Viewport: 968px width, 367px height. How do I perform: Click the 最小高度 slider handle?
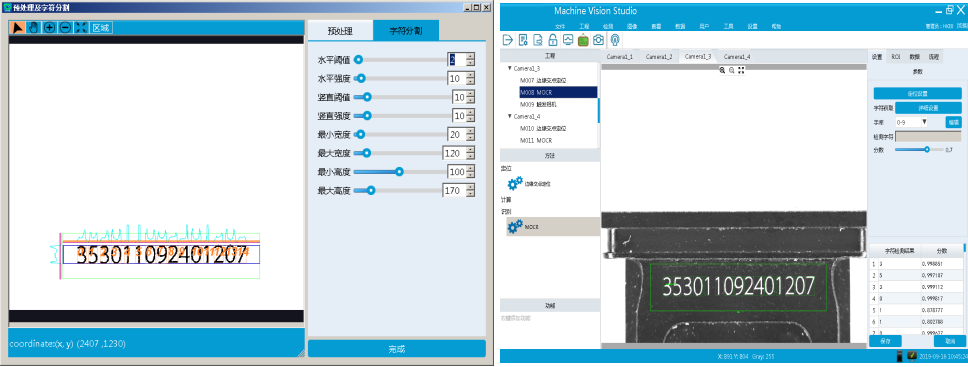click(x=399, y=172)
